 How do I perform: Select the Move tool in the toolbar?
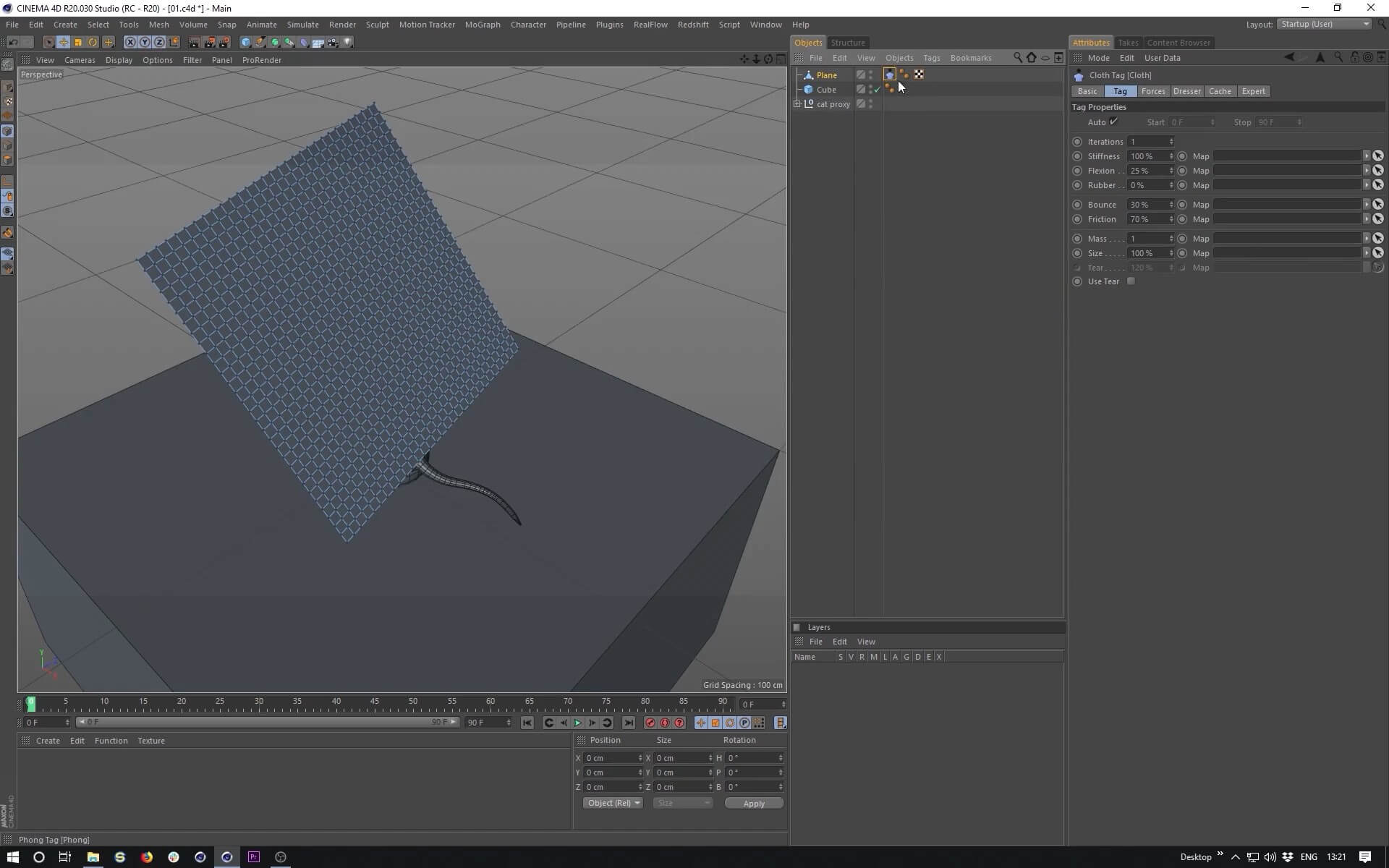pos(64,43)
